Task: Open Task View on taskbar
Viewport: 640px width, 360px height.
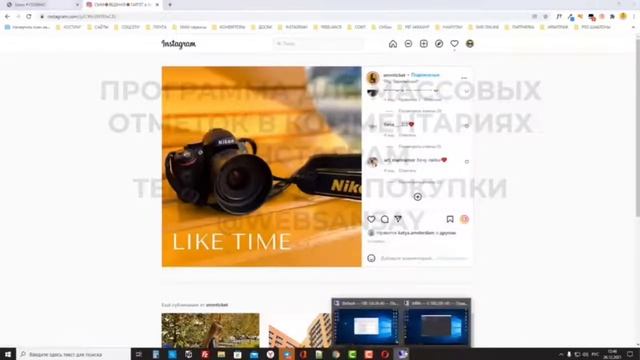Action: tap(138, 354)
